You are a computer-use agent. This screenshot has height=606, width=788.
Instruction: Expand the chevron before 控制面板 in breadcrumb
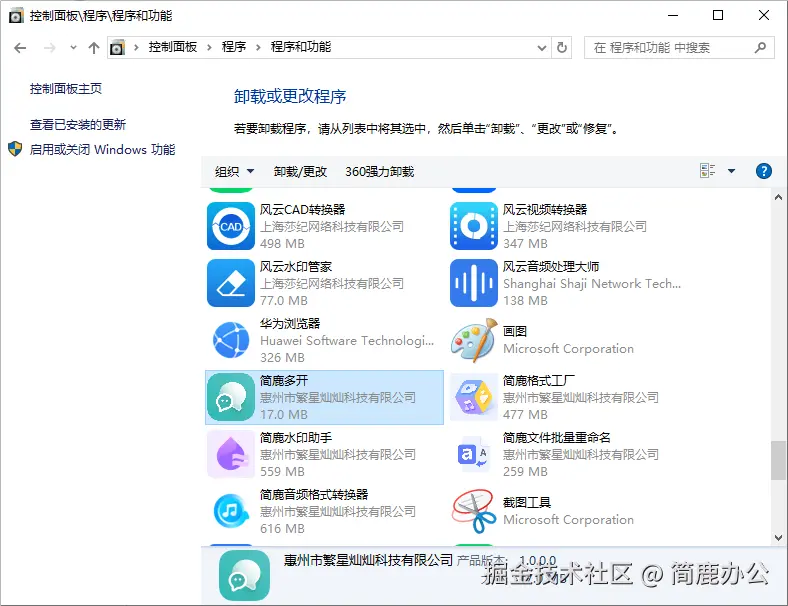[x=136, y=47]
